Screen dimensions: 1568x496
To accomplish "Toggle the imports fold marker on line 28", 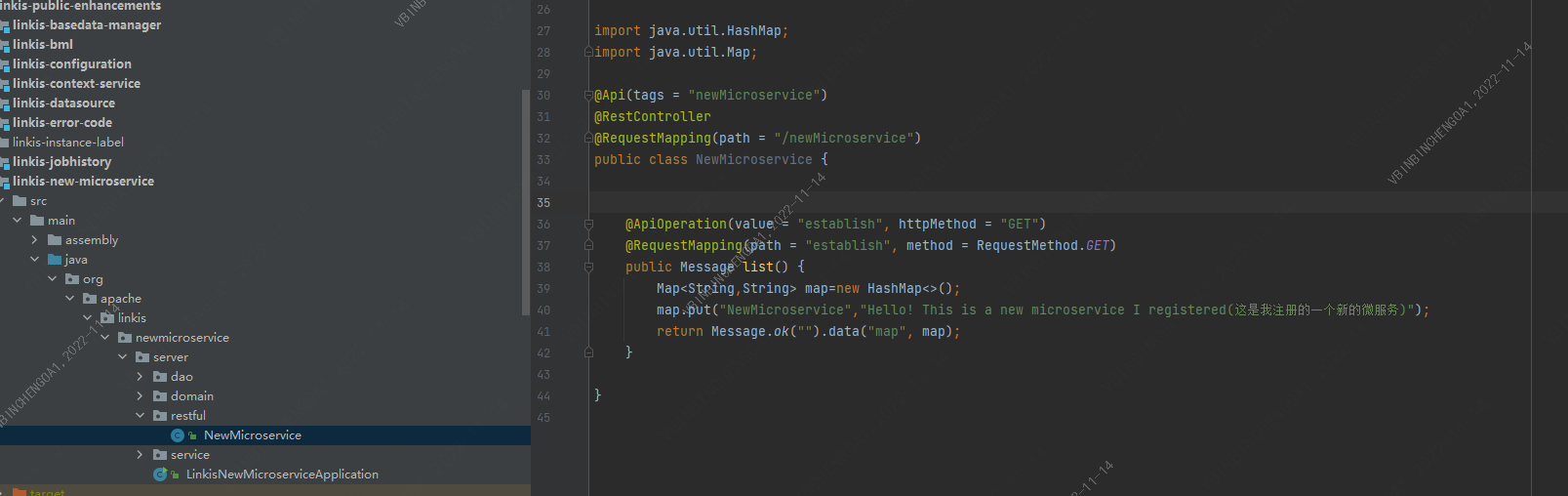I will pyautogui.click(x=588, y=53).
